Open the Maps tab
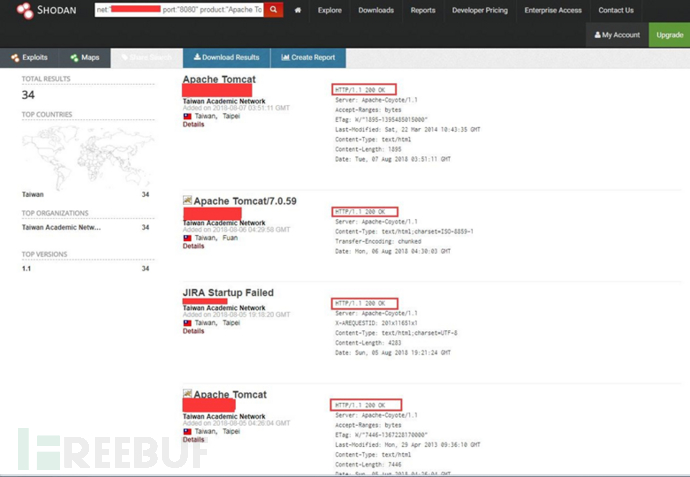This screenshot has width=690, height=477. 84,58
